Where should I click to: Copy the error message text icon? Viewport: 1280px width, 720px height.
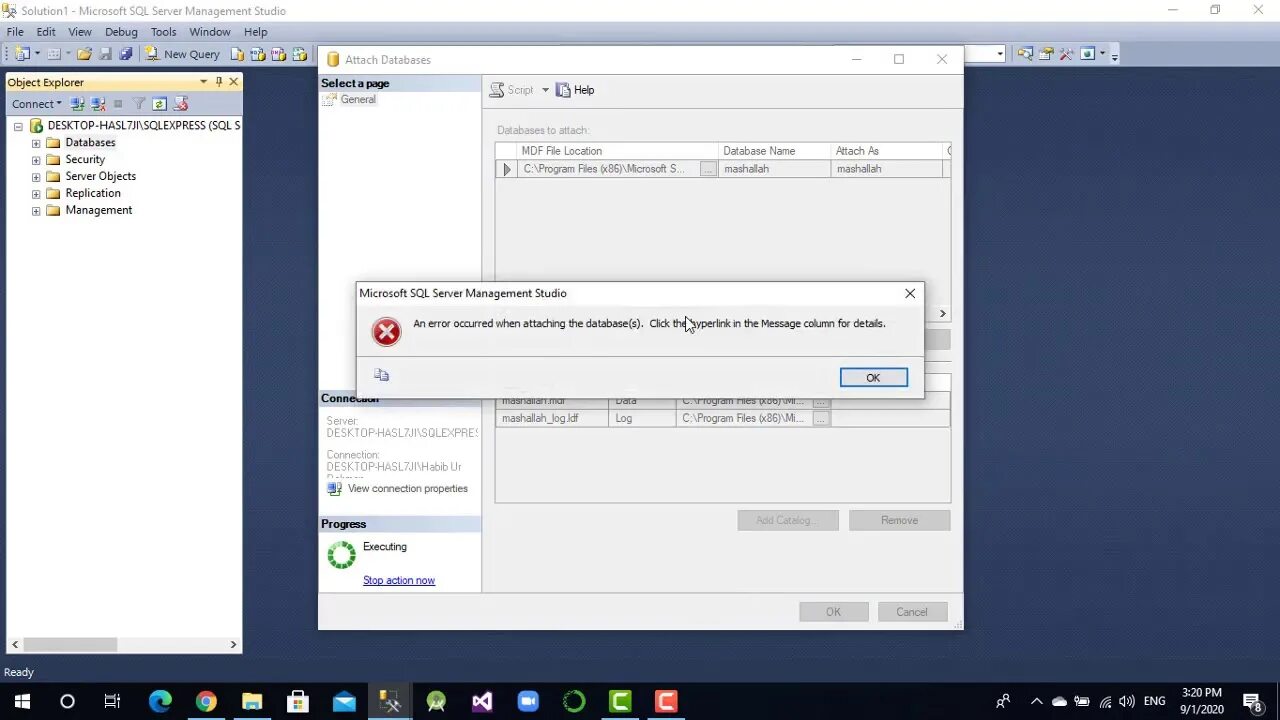click(381, 375)
